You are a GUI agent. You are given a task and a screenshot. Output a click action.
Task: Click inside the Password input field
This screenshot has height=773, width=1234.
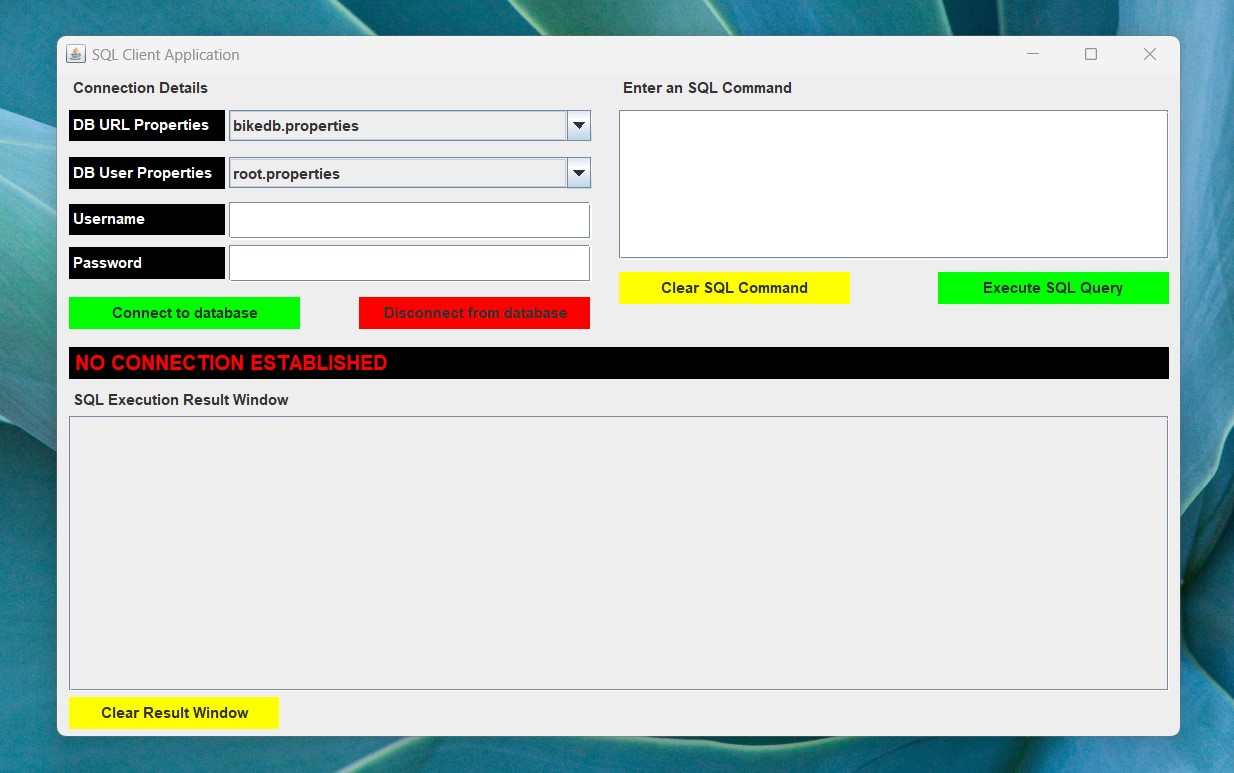pyautogui.click(x=409, y=262)
